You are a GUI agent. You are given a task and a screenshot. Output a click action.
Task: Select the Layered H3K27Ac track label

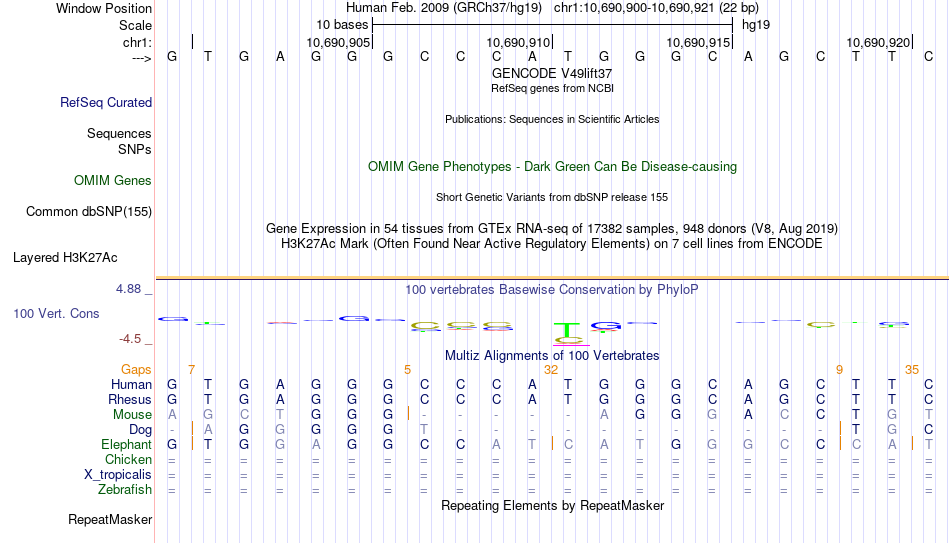pyautogui.click(x=65, y=258)
